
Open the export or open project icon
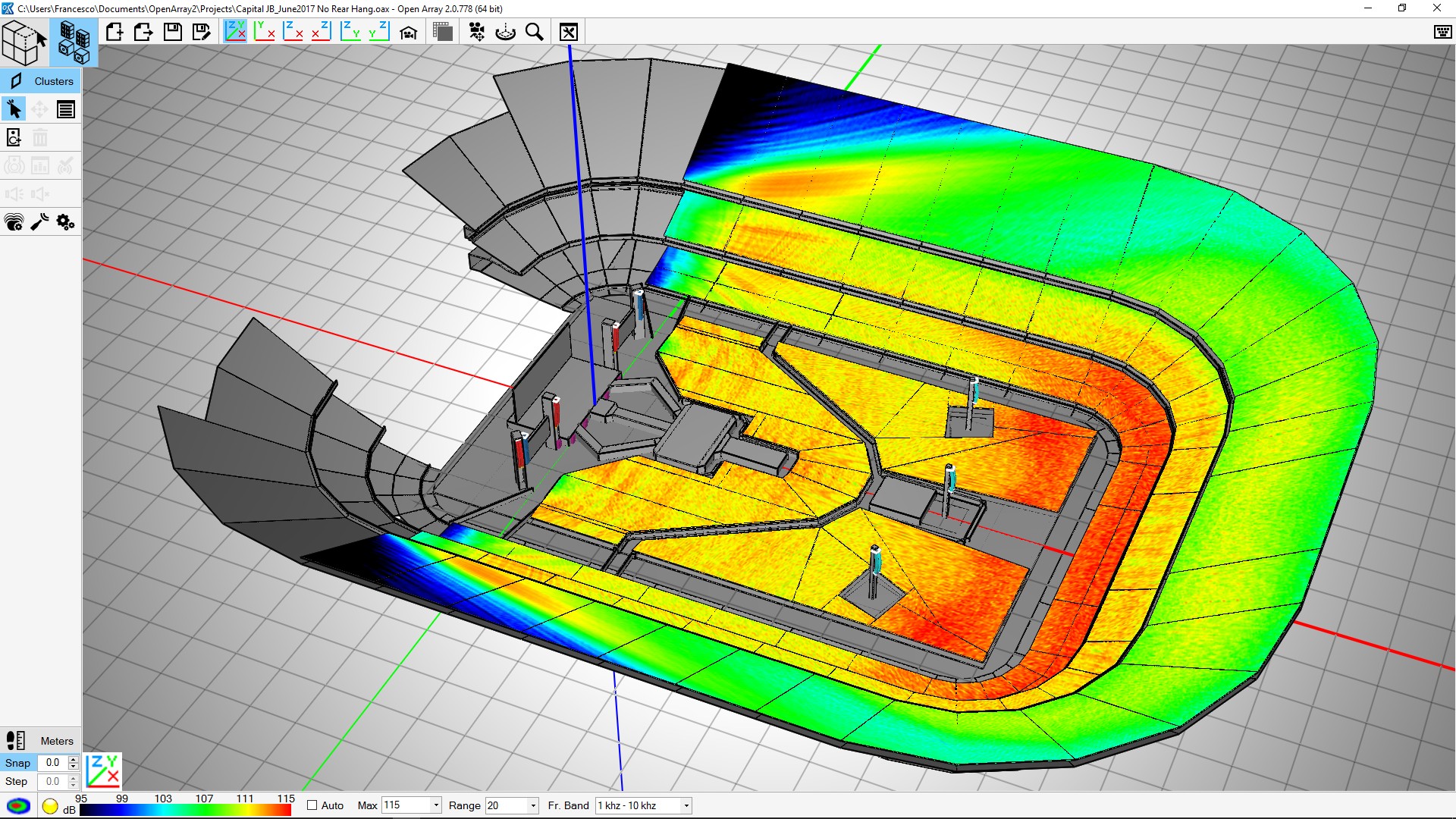(143, 32)
